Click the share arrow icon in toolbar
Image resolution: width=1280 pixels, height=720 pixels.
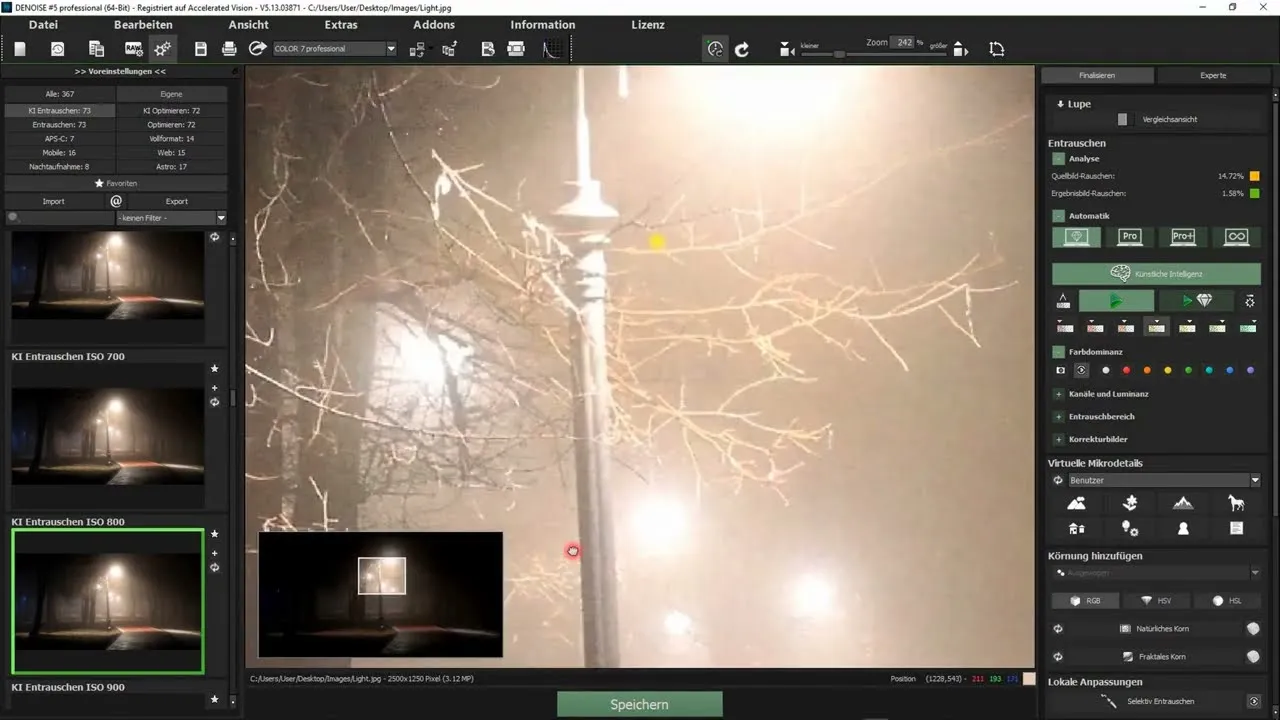coord(257,48)
